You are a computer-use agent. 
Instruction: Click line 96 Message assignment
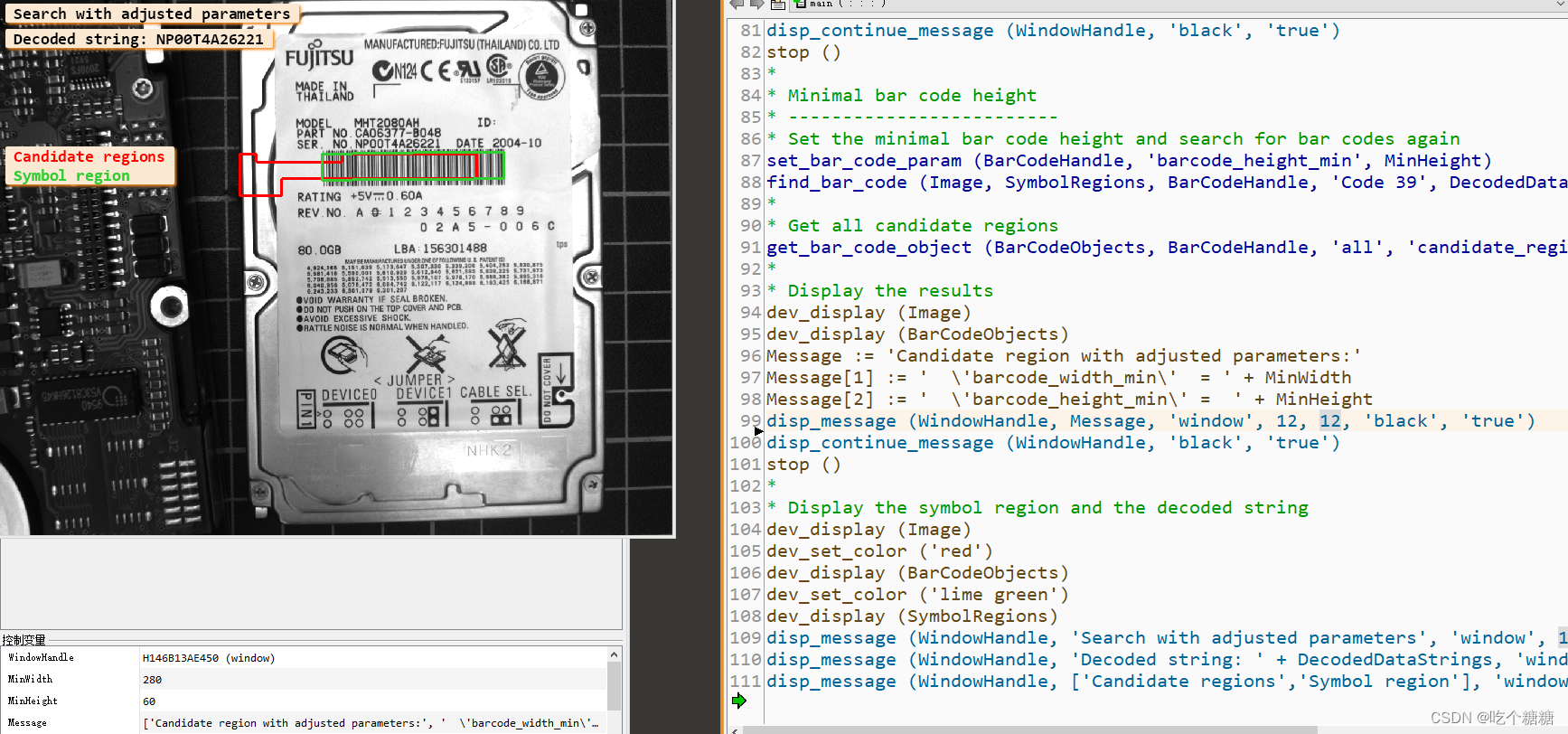[x=1064, y=356]
